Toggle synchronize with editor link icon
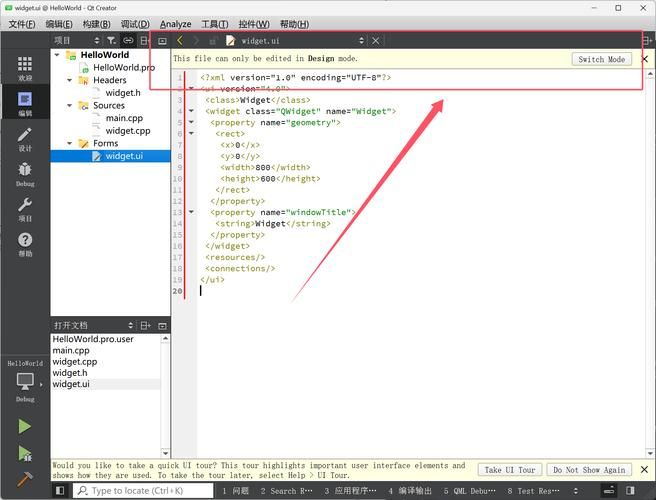Screen dimensions: 656x500 point(128,41)
